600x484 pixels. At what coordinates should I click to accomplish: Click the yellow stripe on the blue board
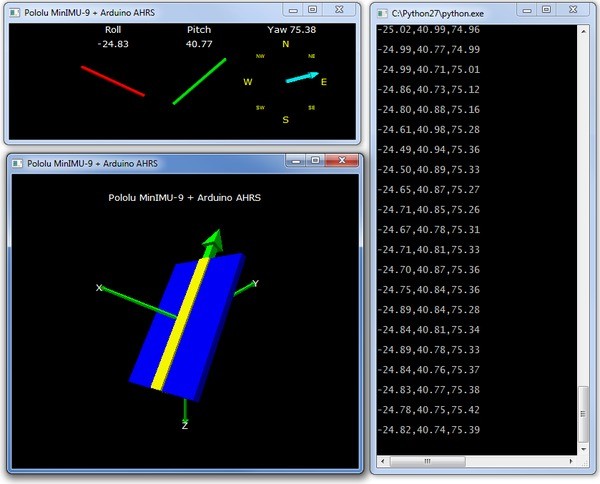[x=180, y=324]
